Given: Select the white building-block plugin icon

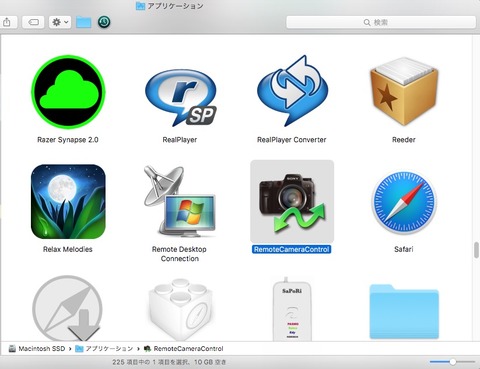Looking at the screenshot, I should 180,309.
